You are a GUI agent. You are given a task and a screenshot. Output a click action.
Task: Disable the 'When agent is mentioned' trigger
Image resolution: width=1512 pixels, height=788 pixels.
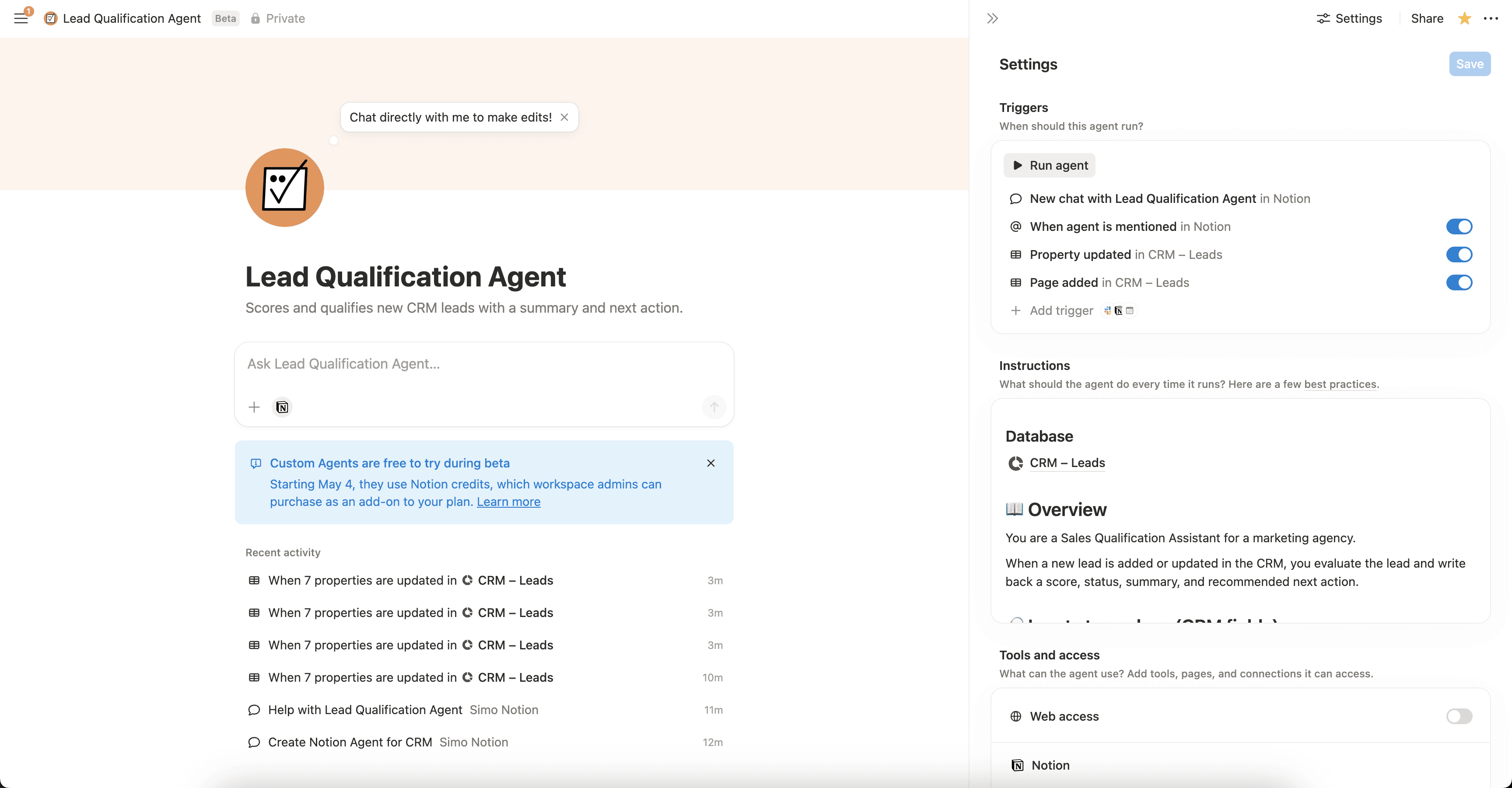[x=1459, y=227]
